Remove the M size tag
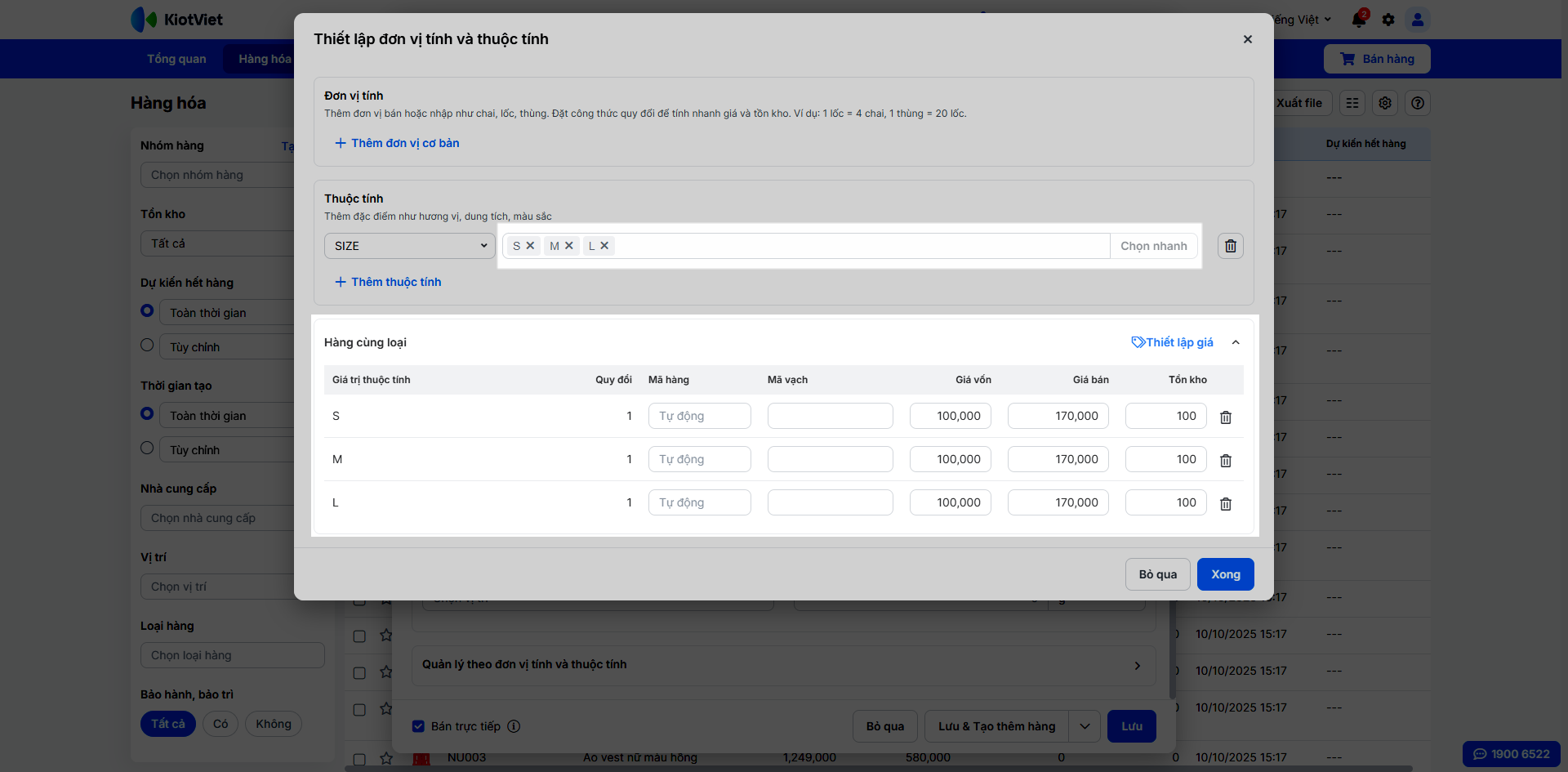 569,246
